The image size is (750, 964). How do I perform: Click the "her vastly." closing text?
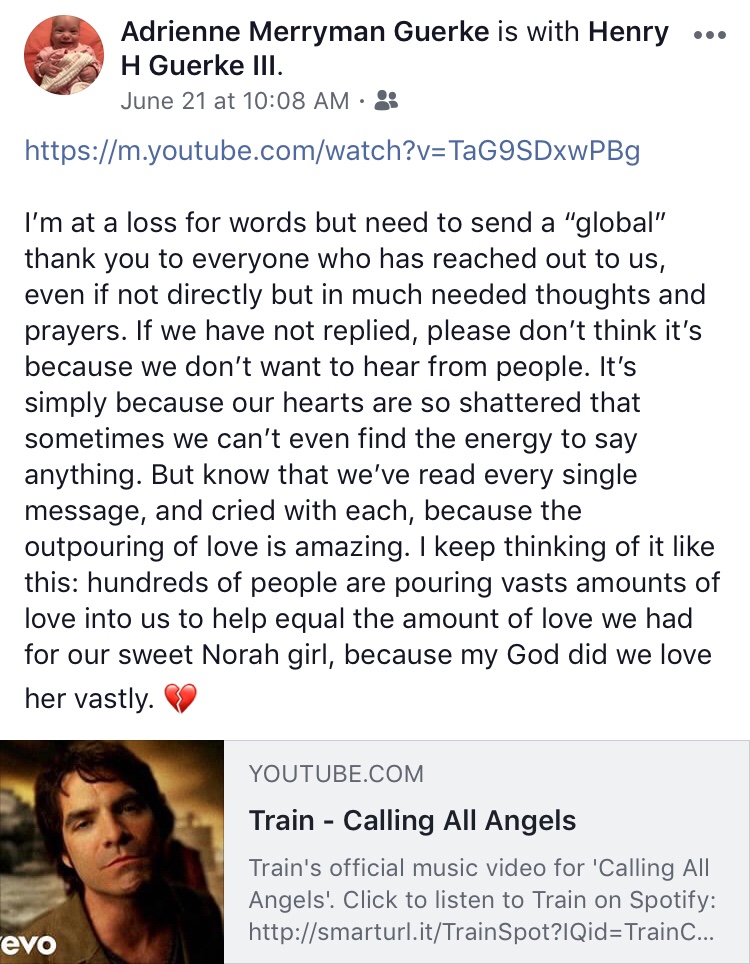(x=91, y=699)
